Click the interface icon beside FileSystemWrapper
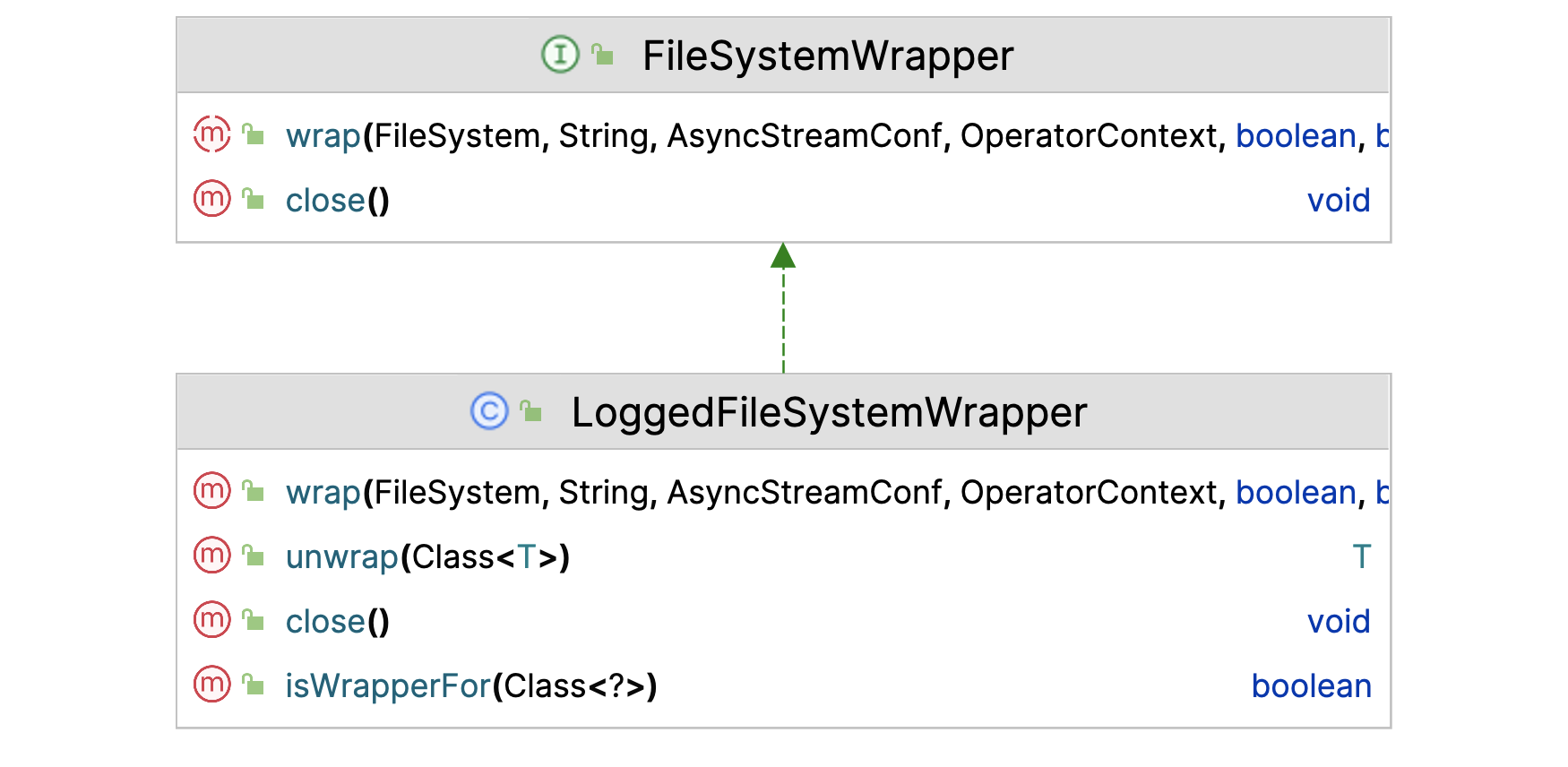This screenshot has width=1568, height=767. 560,55
